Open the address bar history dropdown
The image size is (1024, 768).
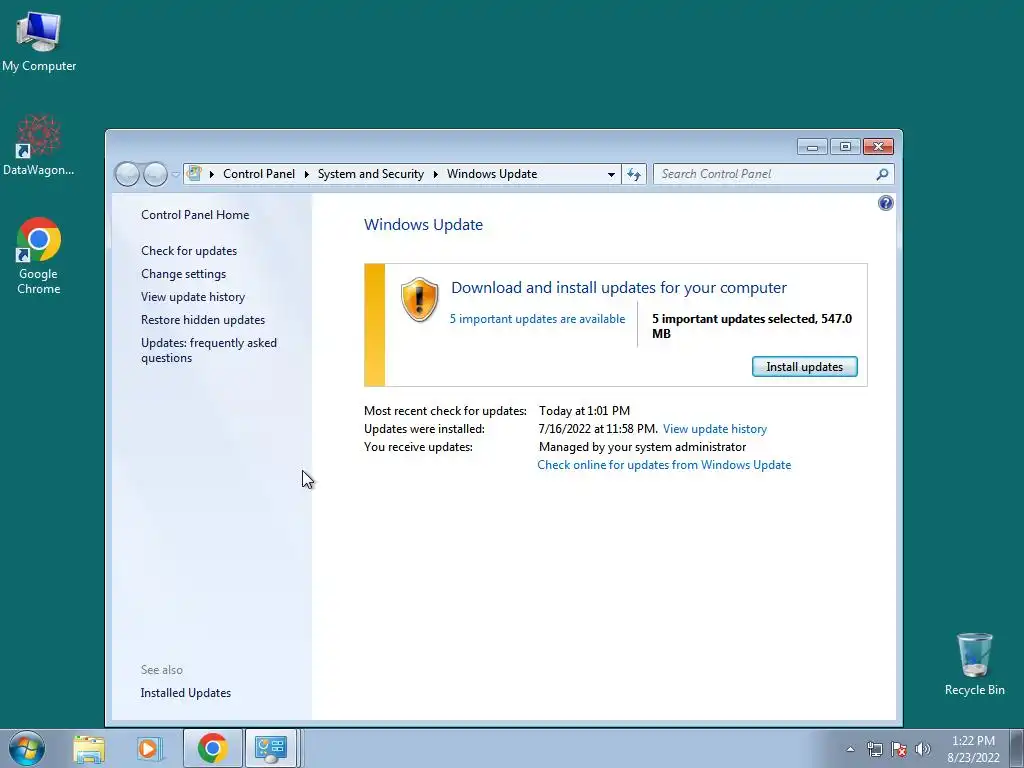point(611,174)
